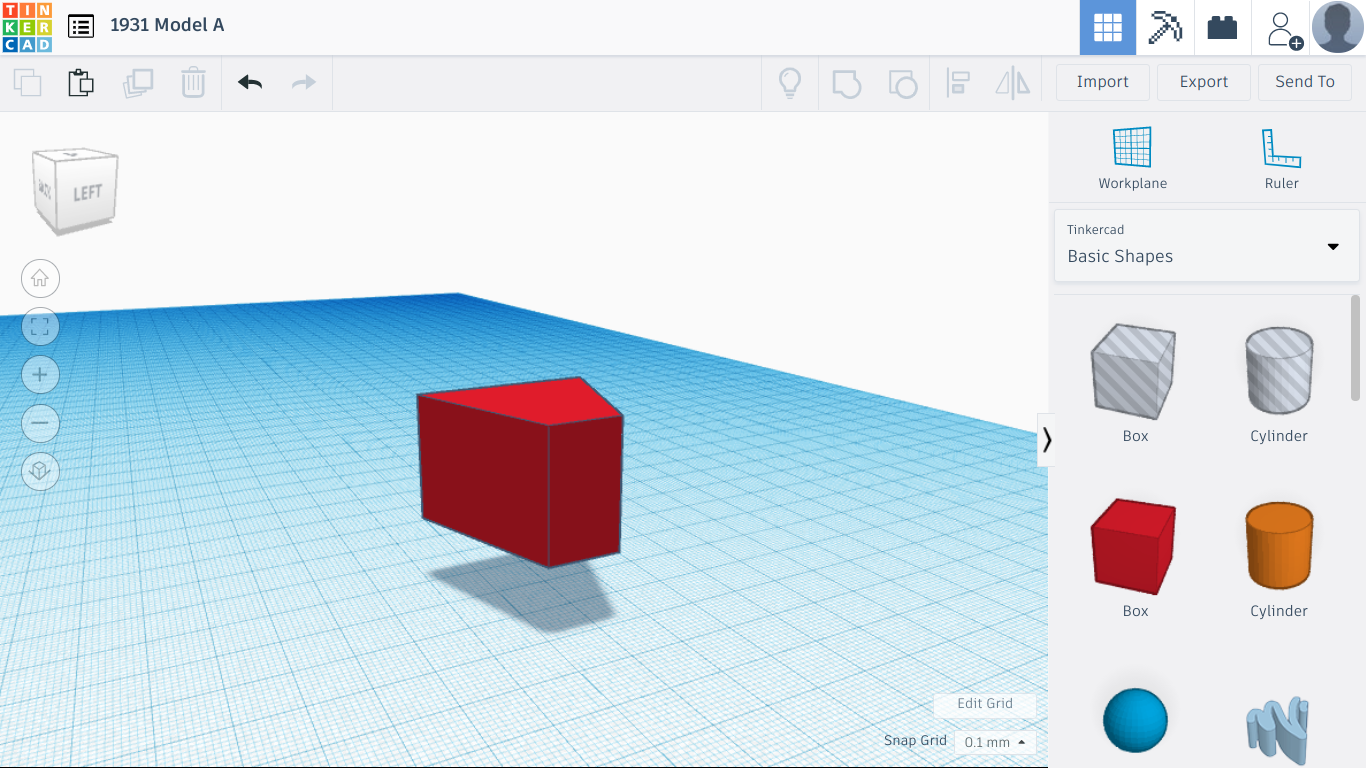Switch to the Blocks editor
The image size is (1366, 768).
(x=1222, y=27)
